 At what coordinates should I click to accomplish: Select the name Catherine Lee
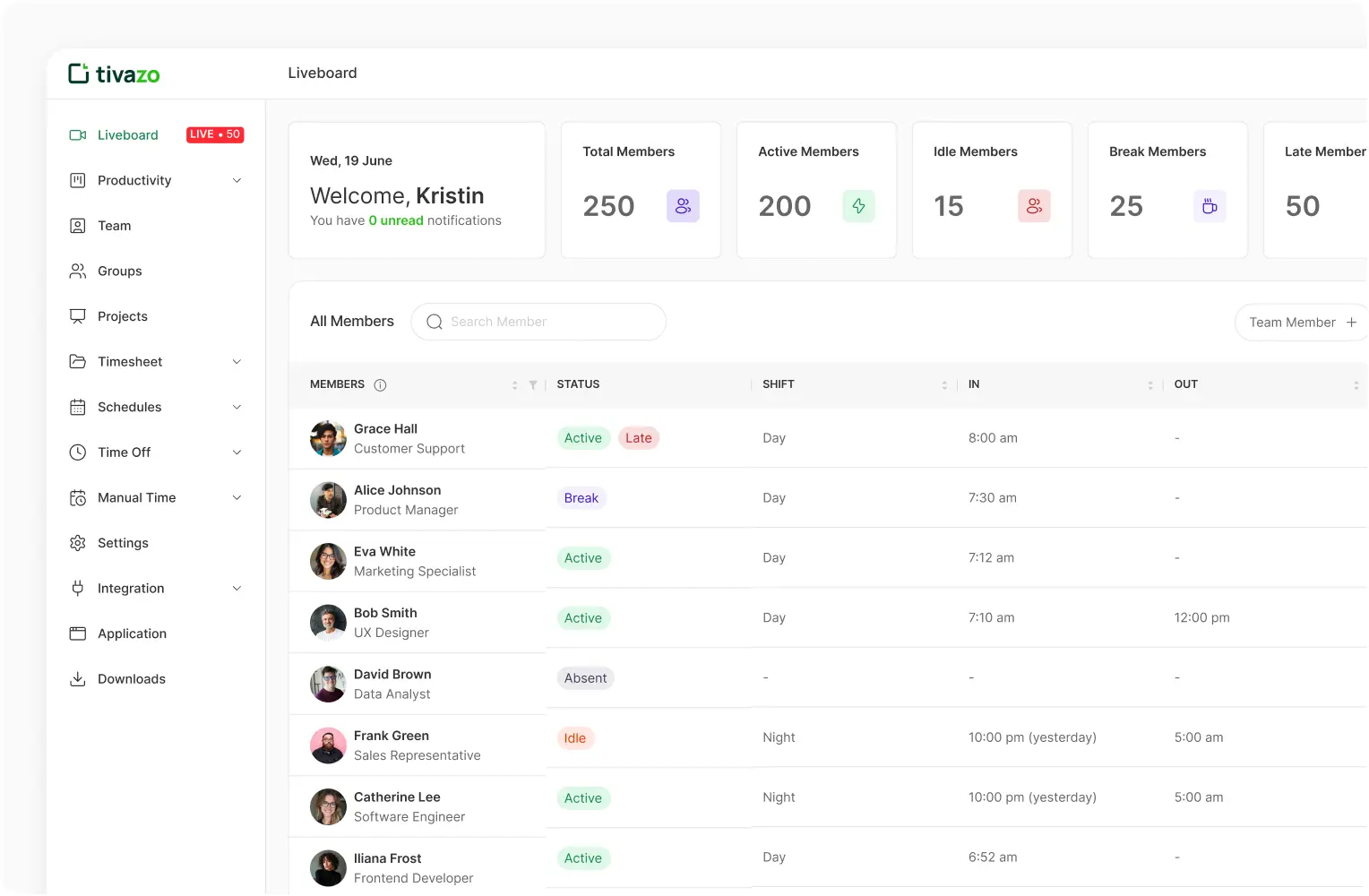[397, 797]
